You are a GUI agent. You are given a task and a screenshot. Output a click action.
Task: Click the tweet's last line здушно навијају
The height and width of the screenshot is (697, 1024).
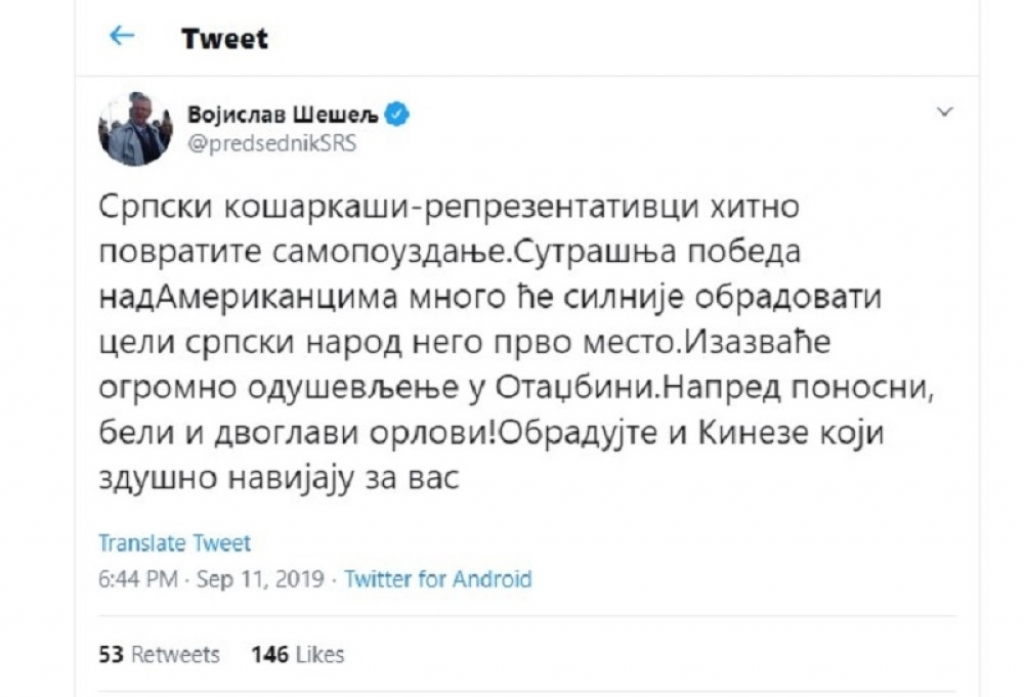[278, 478]
